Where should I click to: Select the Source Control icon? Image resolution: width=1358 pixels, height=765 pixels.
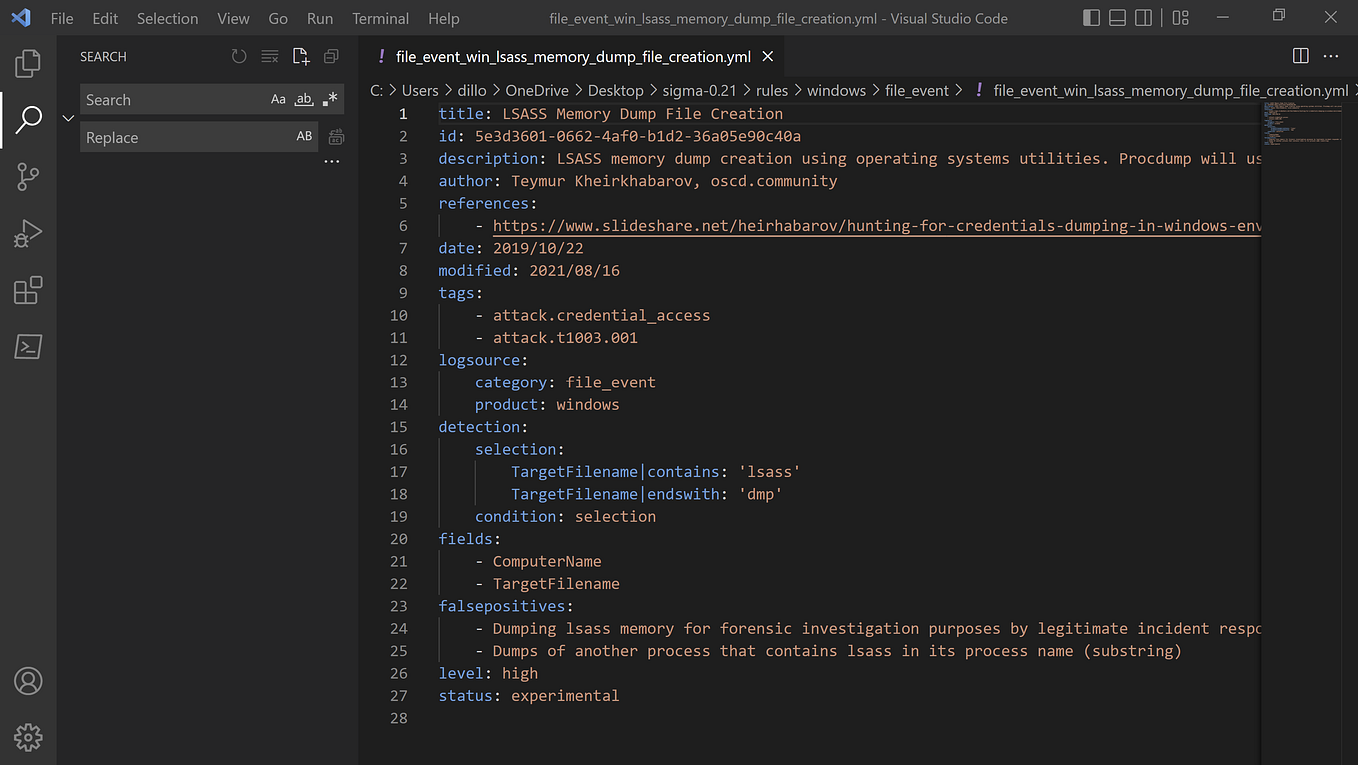tap(27, 176)
